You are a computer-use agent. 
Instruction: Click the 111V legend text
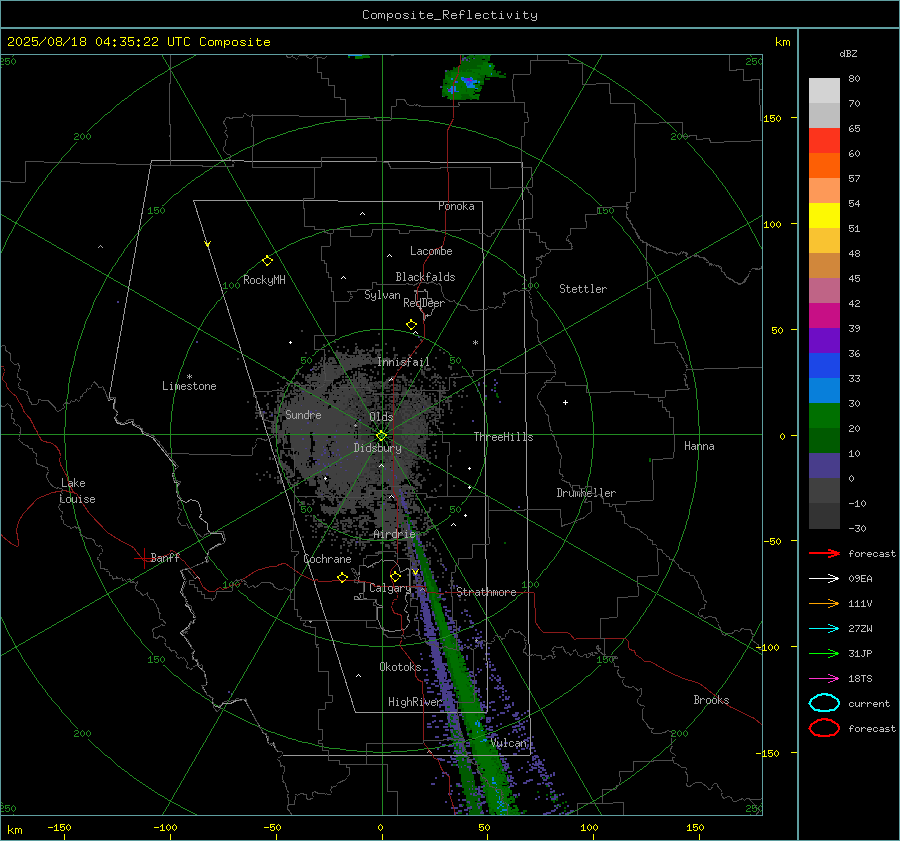(x=860, y=603)
